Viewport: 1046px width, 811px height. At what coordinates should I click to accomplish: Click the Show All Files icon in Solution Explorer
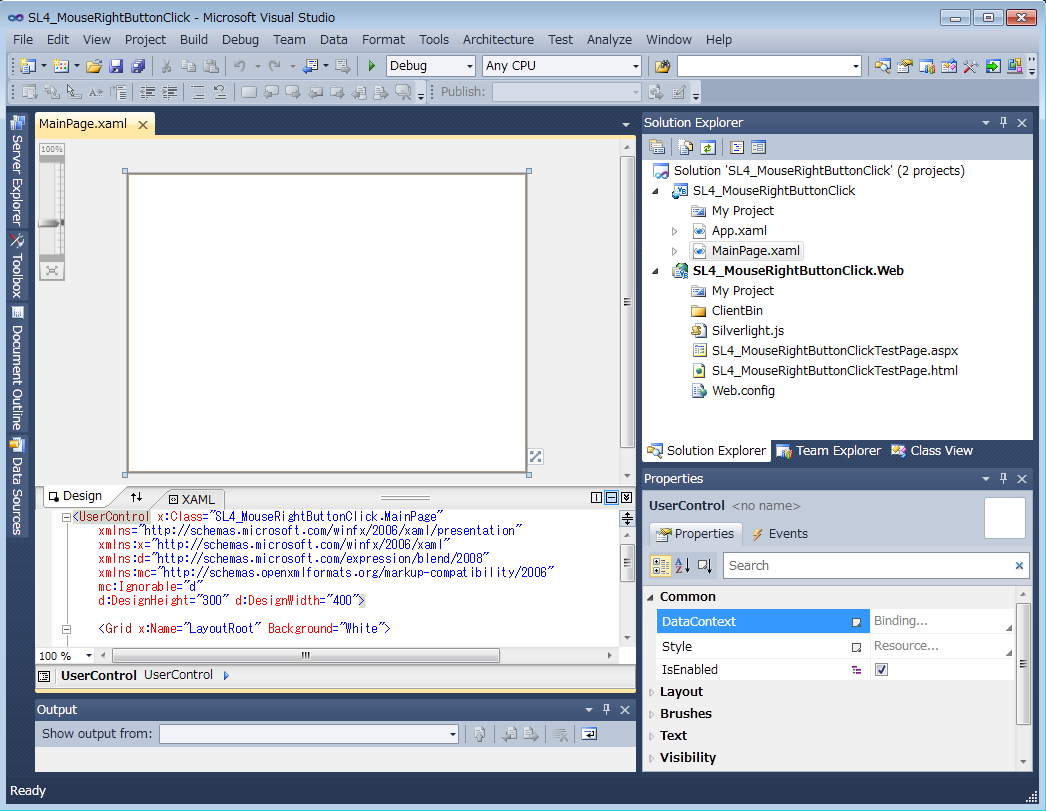(x=686, y=147)
